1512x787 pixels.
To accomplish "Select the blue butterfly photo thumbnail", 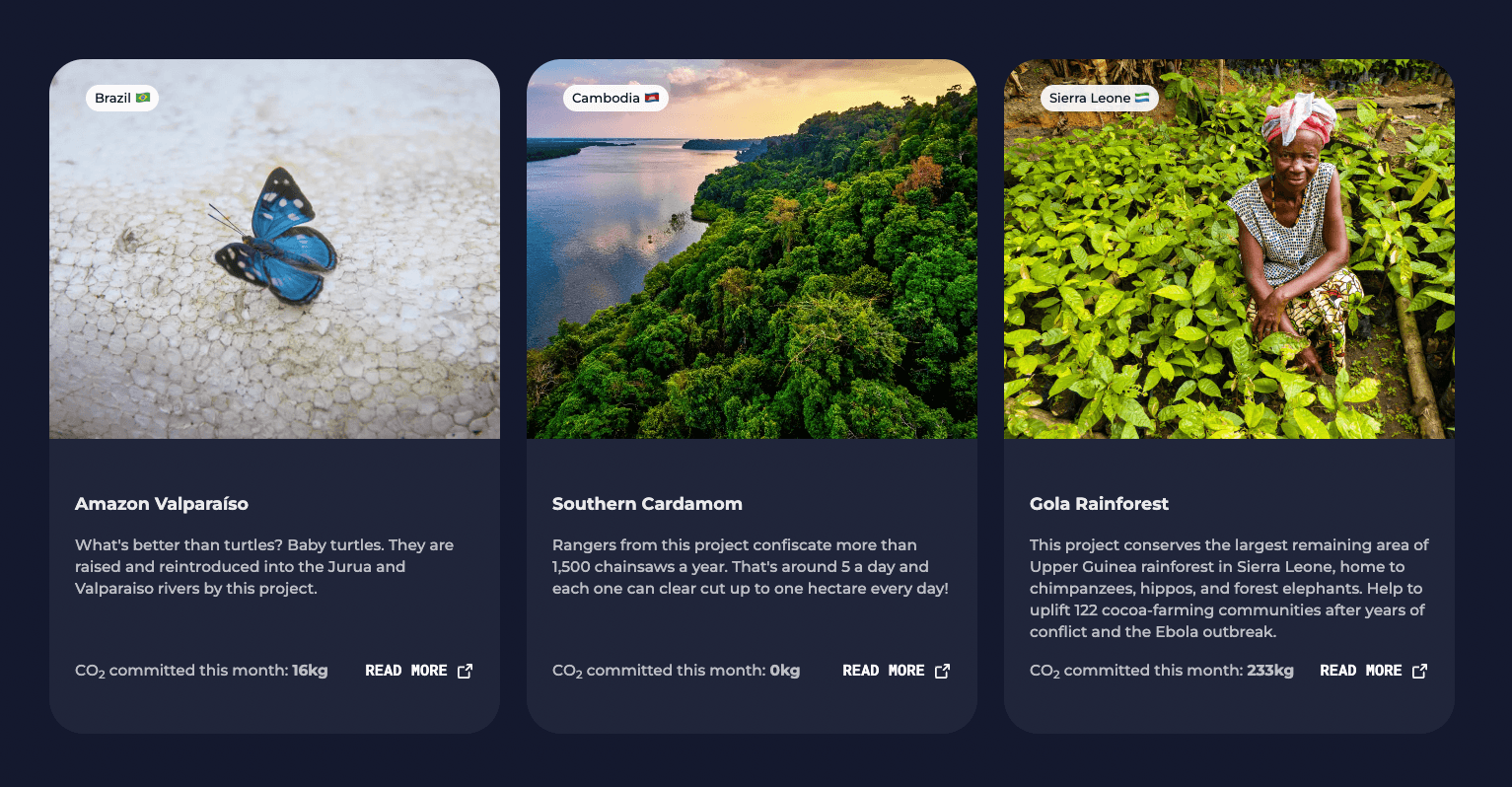I will click(274, 249).
